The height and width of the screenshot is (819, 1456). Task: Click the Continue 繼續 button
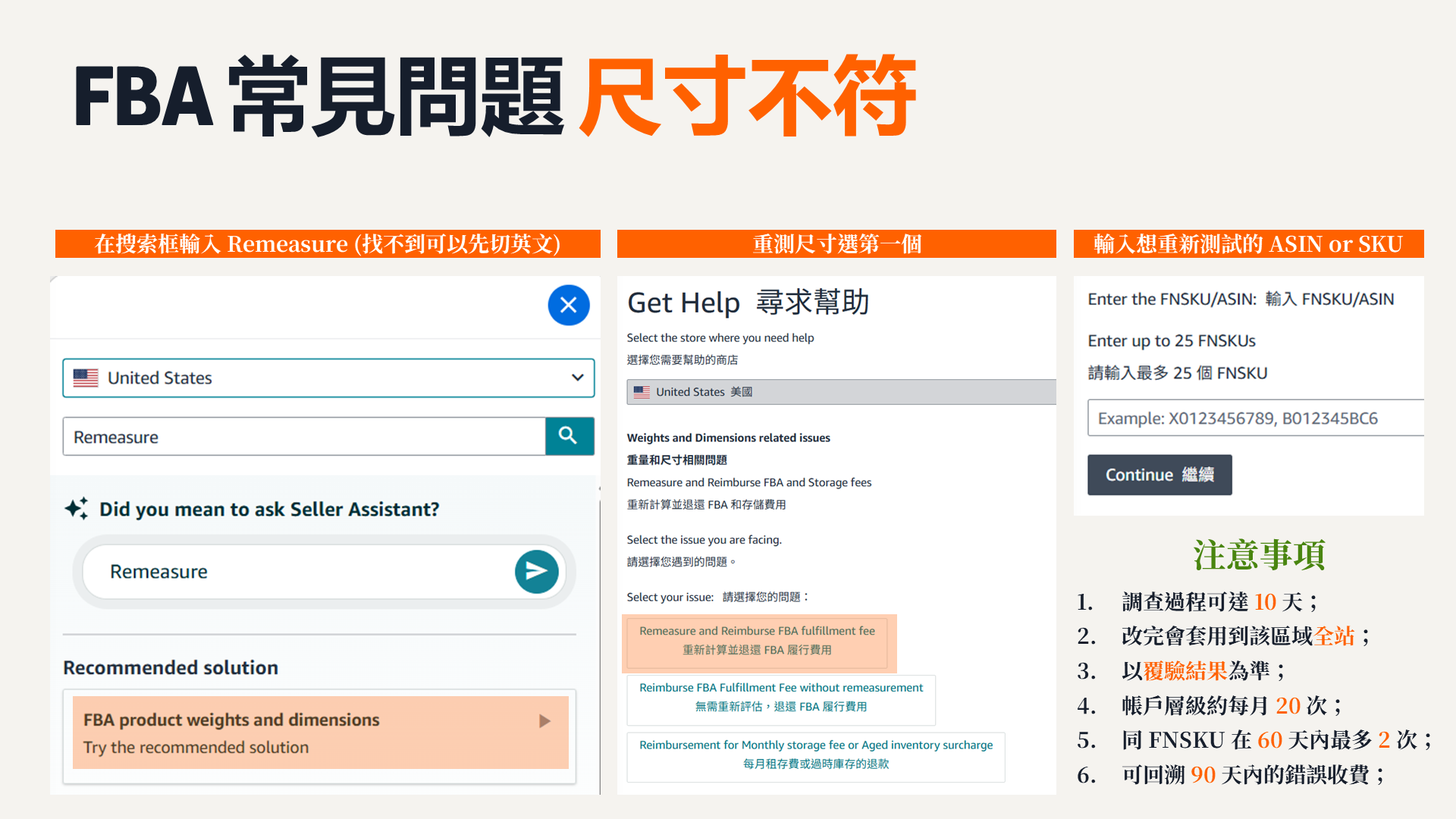pos(1159,475)
